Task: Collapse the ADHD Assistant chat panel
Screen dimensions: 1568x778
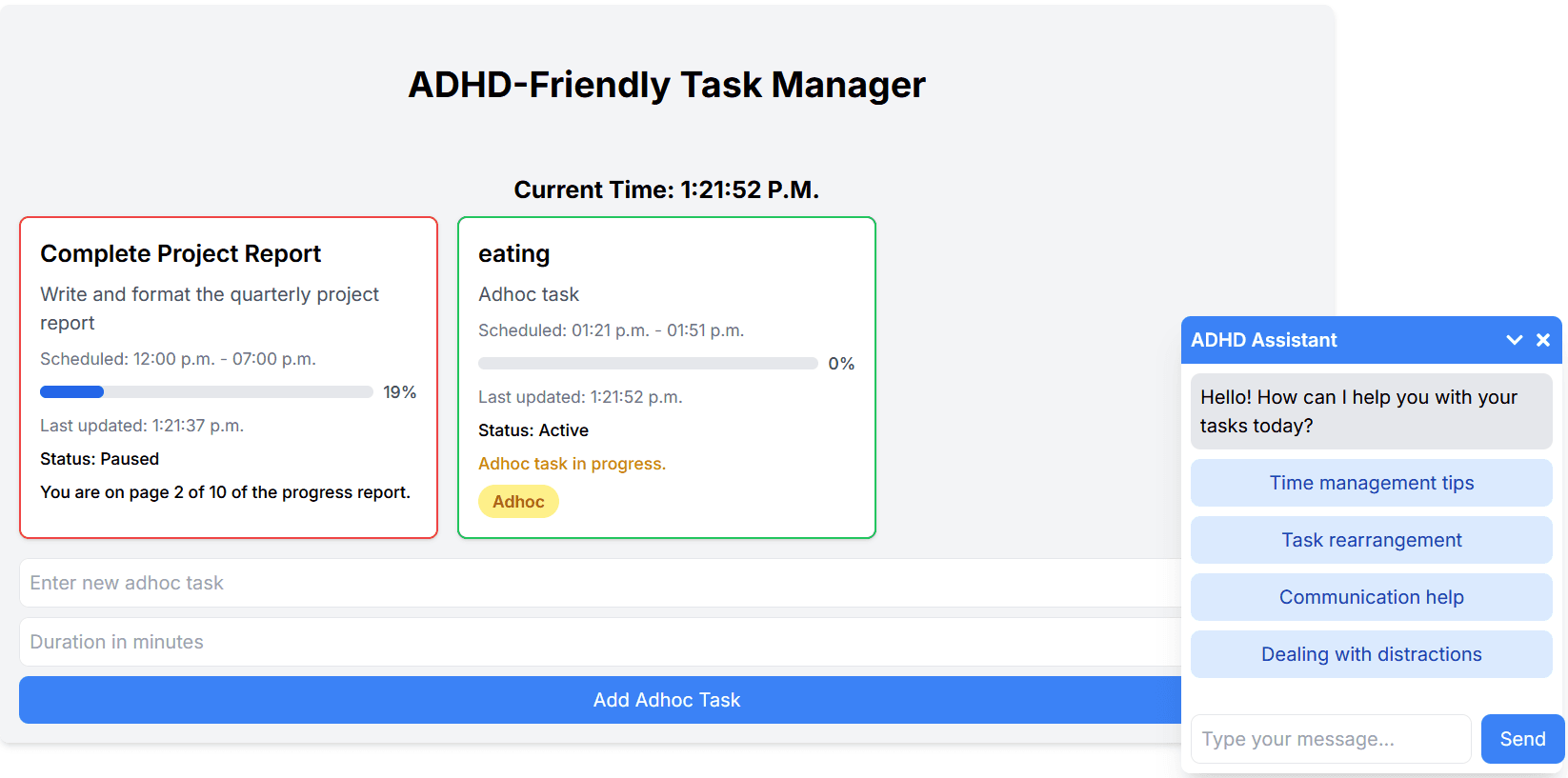Action: click(x=1514, y=339)
